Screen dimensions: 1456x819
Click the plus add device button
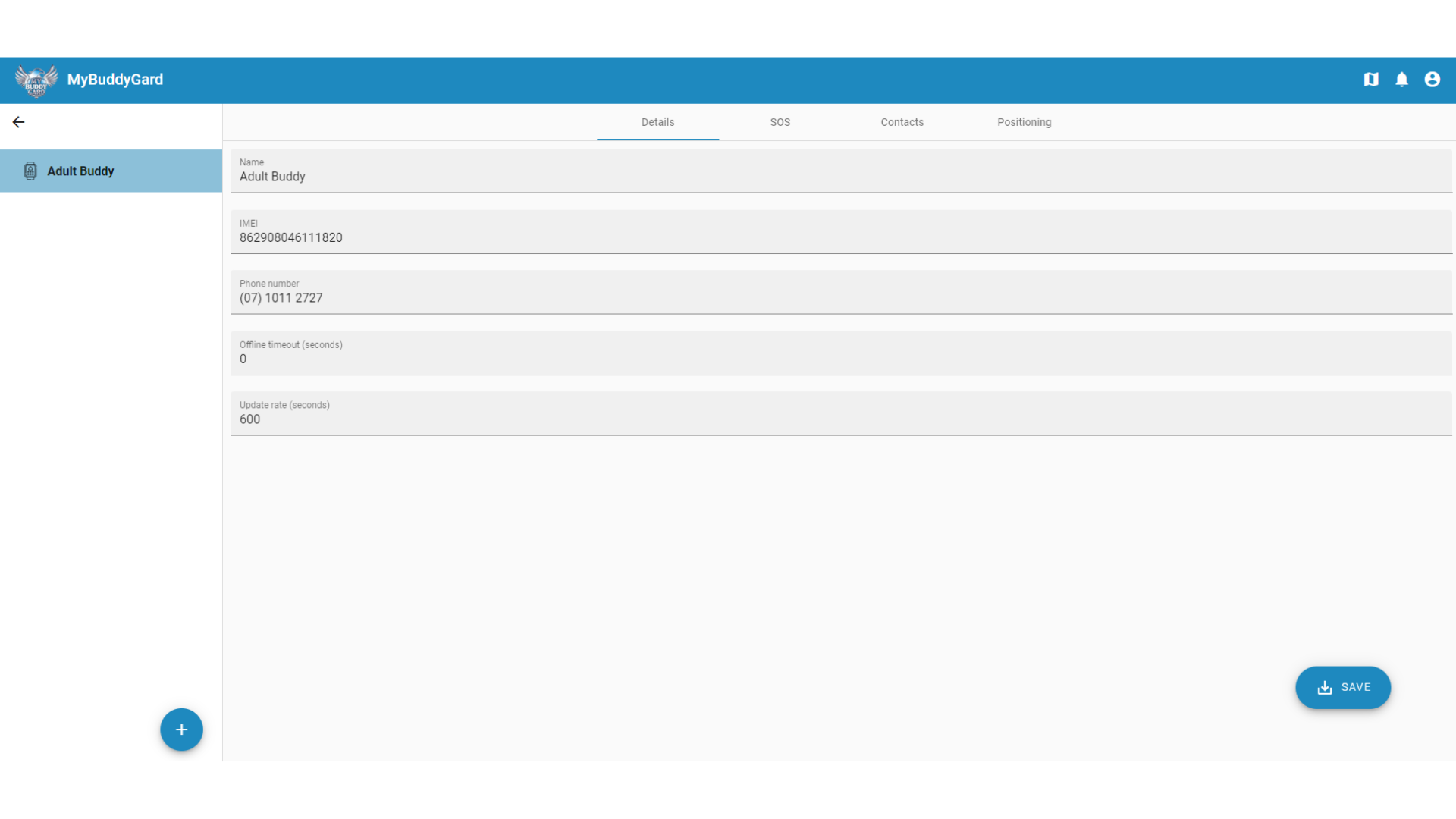tap(181, 730)
